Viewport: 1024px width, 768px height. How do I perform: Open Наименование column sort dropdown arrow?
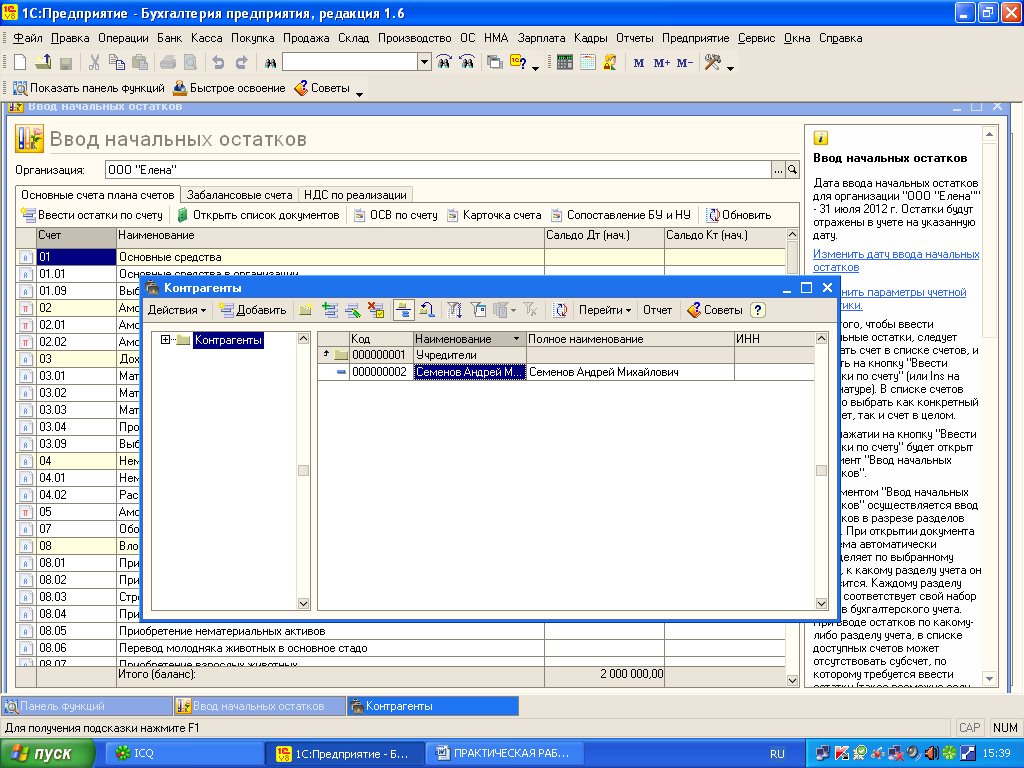(517, 339)
